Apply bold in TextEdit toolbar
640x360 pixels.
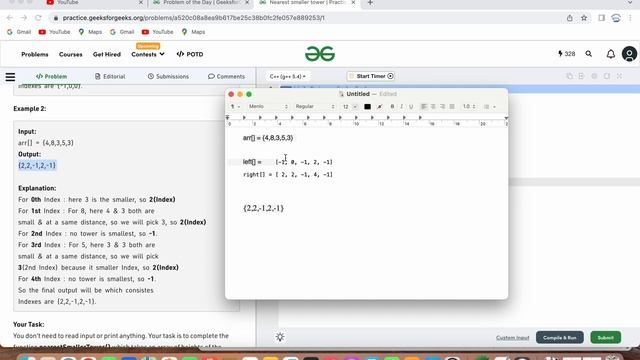(392, 107)
